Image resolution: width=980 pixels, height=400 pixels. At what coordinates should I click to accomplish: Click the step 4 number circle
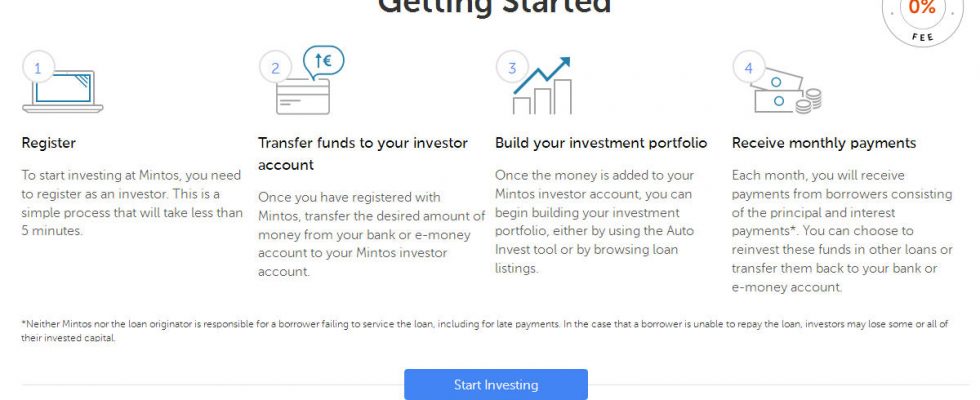pos(749,68)
